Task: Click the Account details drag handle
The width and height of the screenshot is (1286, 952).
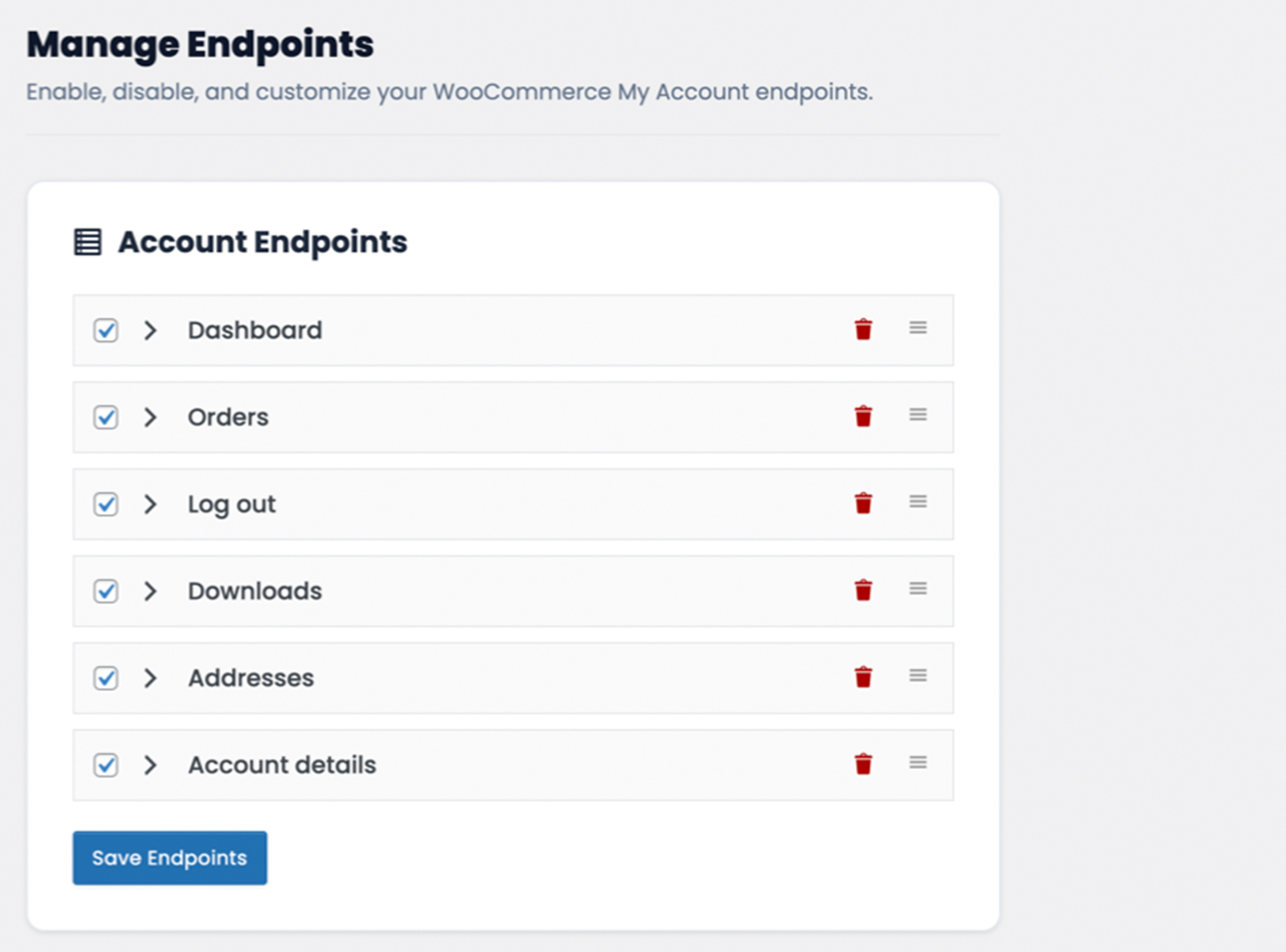Action: pos(918,763)
